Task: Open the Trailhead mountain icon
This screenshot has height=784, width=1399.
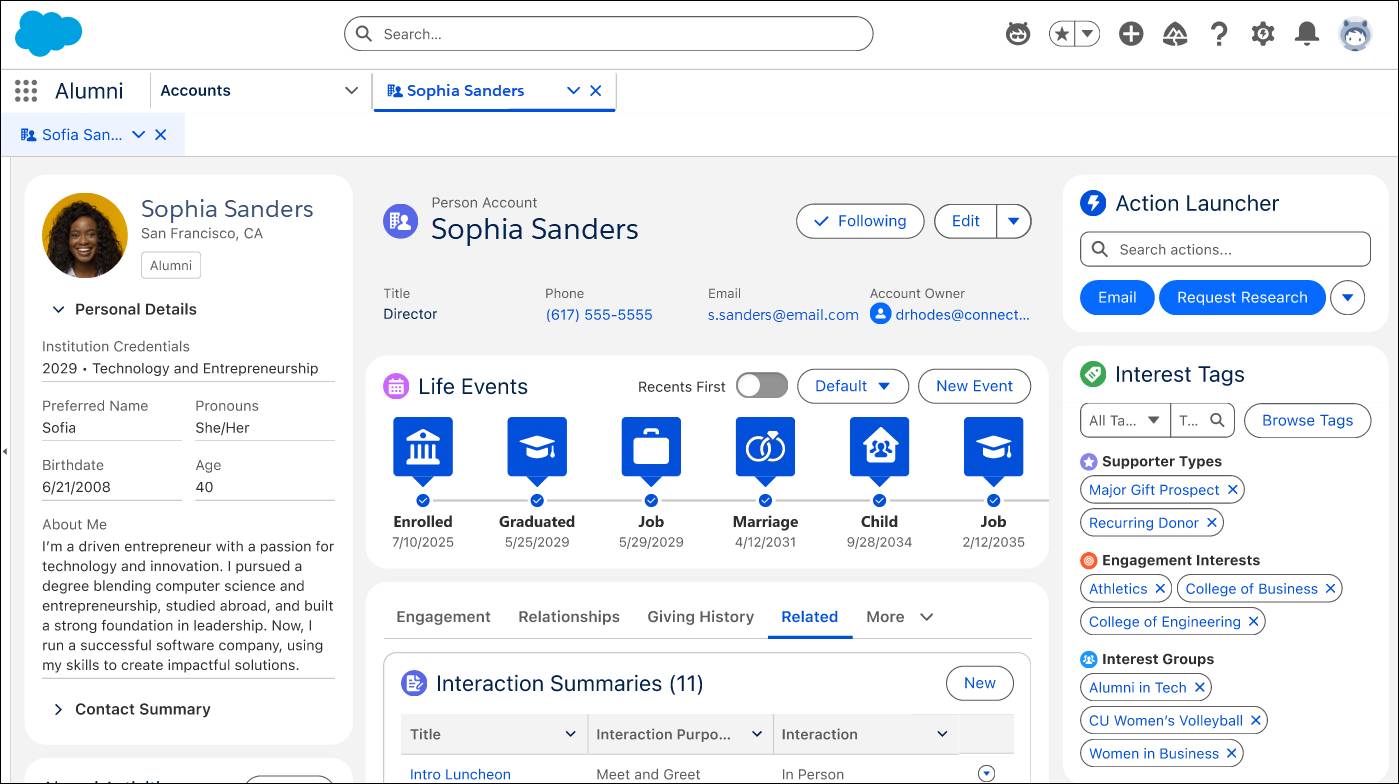Action: [1175, 34]
